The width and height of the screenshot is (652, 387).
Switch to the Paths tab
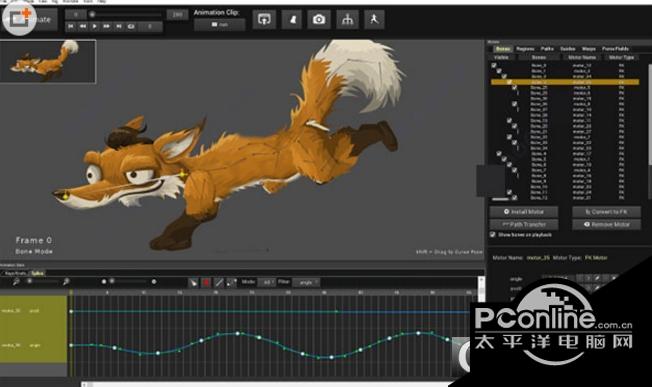[x=547, y=49]
